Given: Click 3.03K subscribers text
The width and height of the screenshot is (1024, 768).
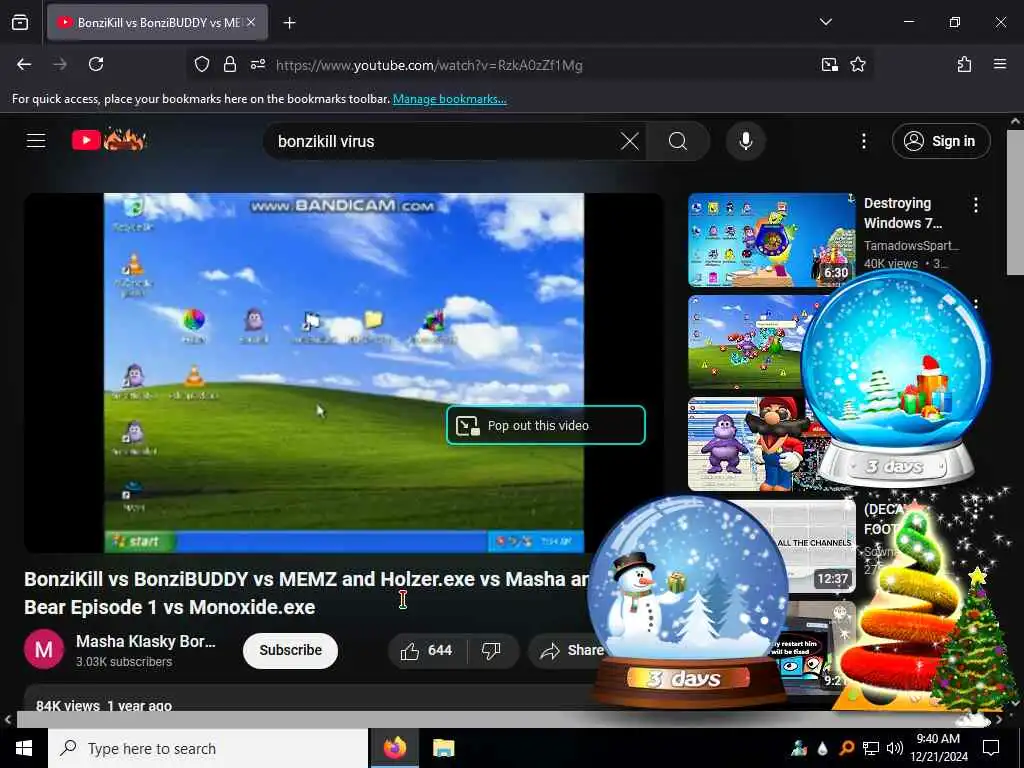Looking at the screenshot, I should (124, 662).
